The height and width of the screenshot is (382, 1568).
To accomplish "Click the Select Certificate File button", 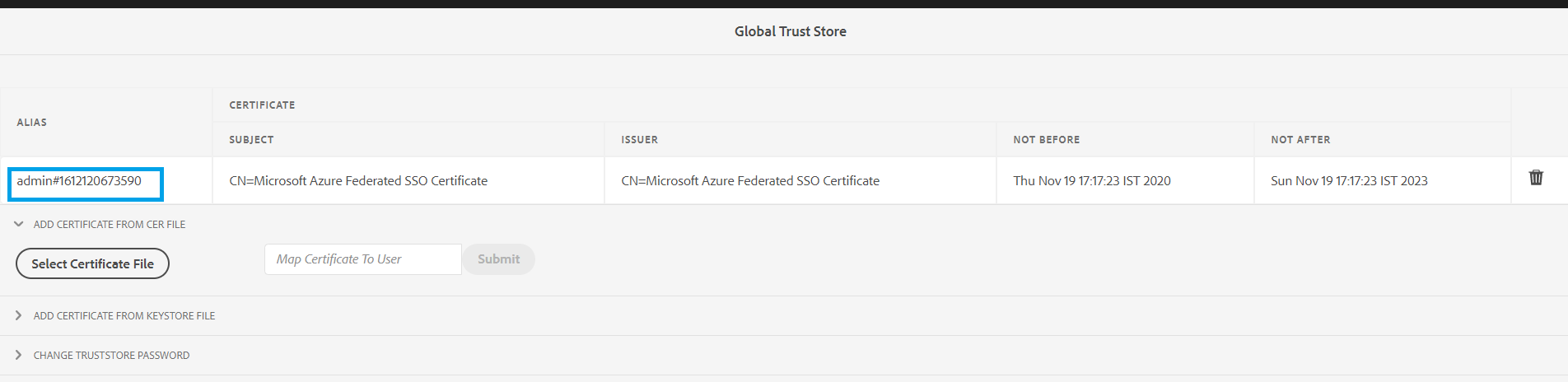I will (x=92, y=263).
